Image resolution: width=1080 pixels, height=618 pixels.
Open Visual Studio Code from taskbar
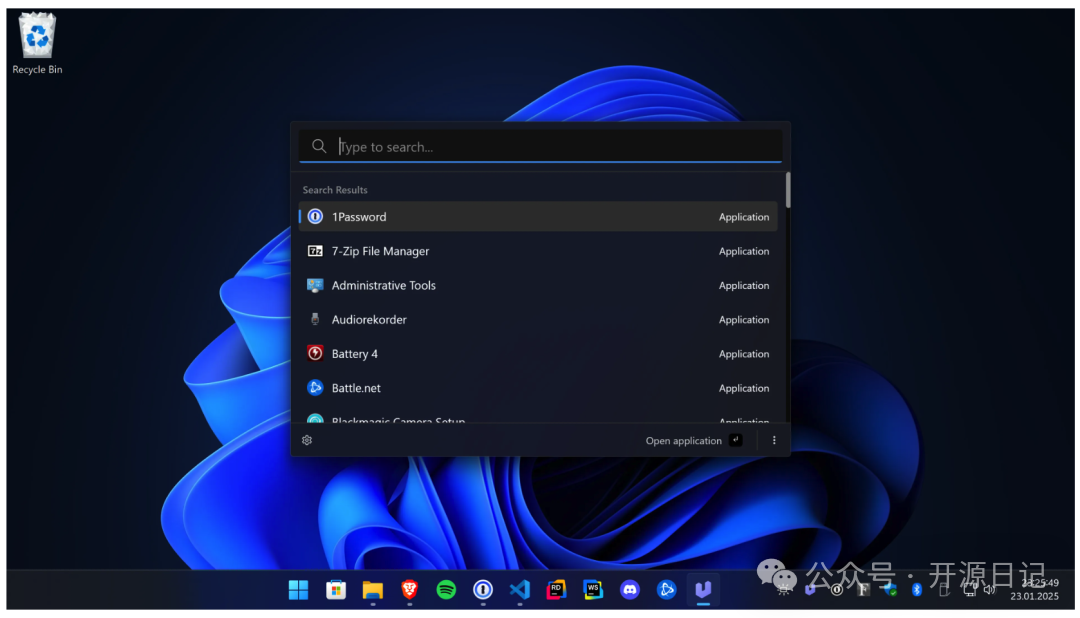[x=519, y=590]
